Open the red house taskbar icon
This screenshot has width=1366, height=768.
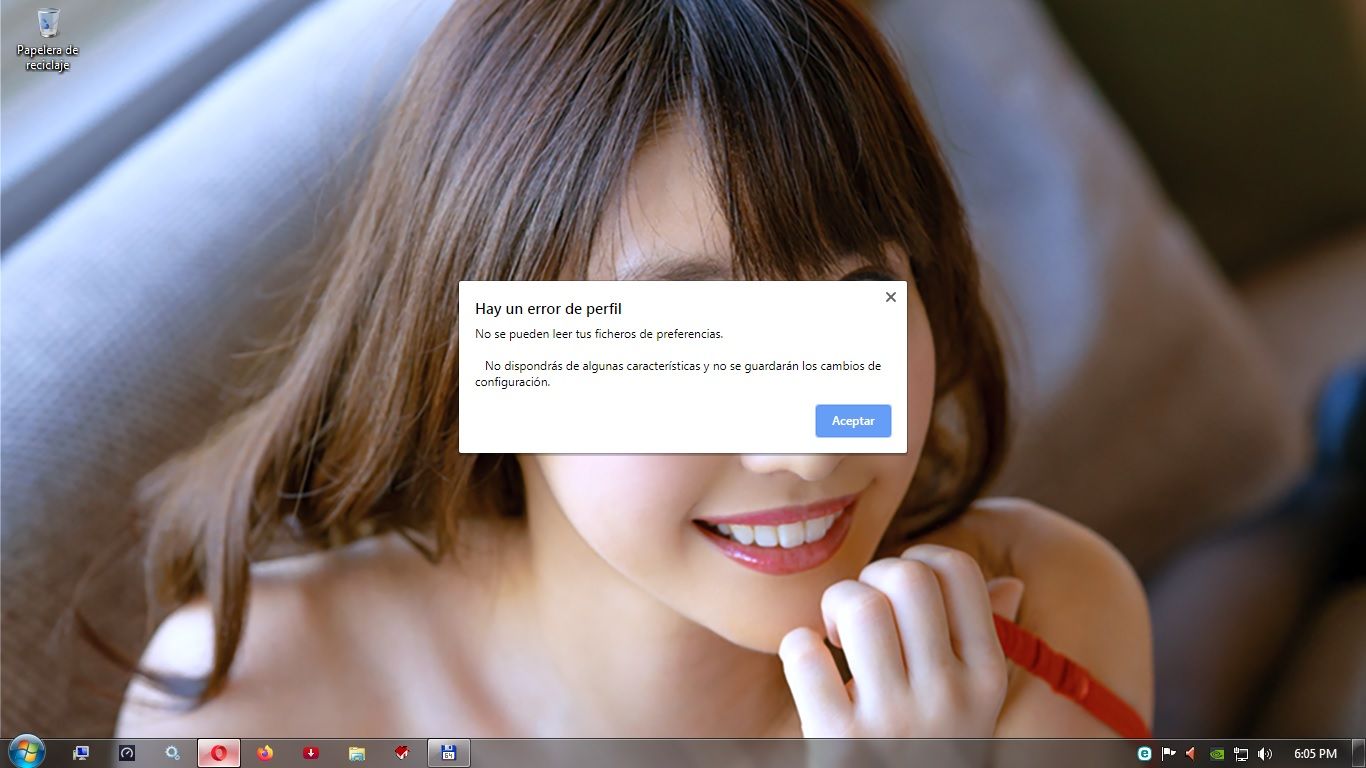(403, 753)
